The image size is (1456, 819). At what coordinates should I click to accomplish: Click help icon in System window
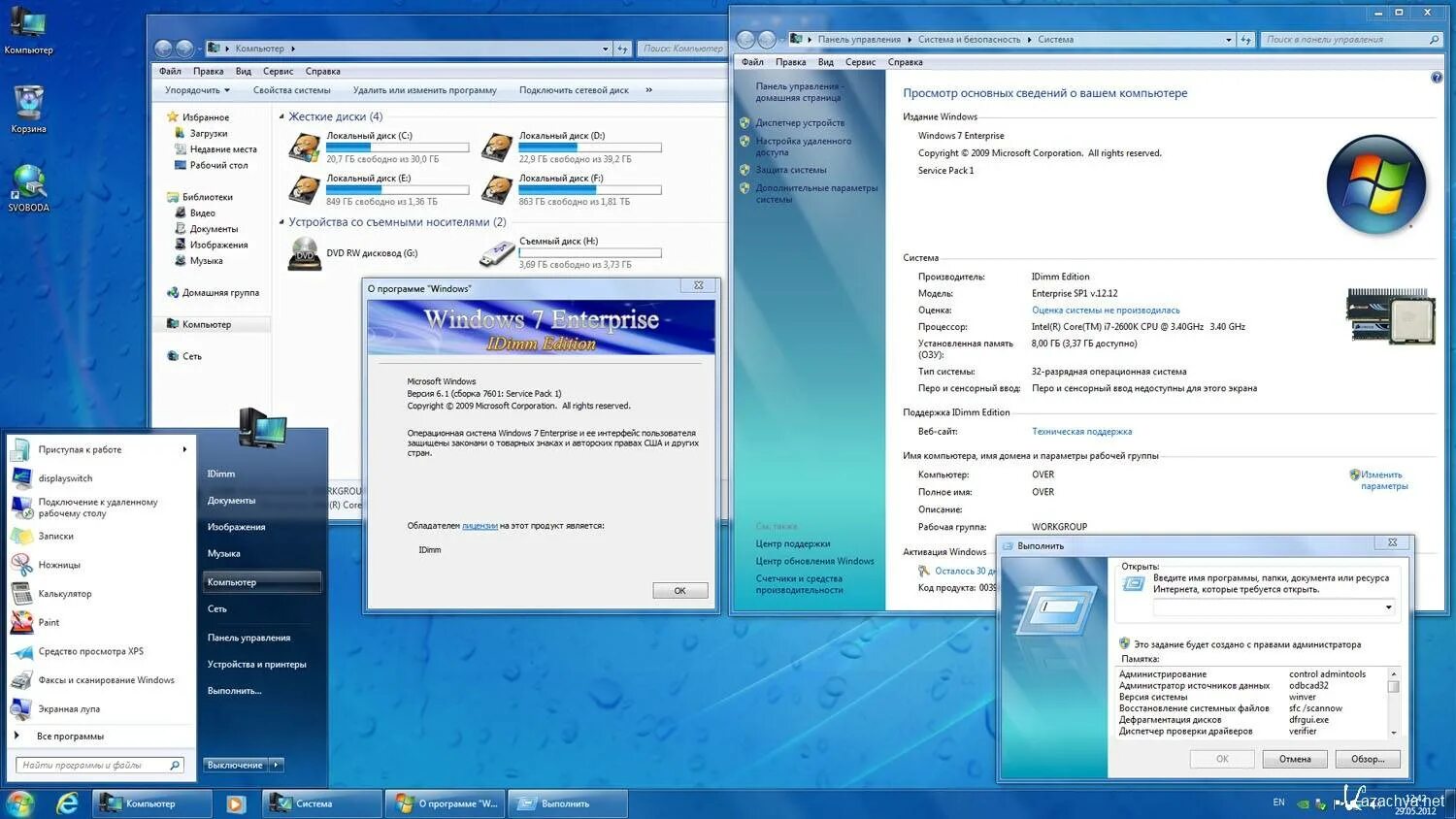(1437, 78)
